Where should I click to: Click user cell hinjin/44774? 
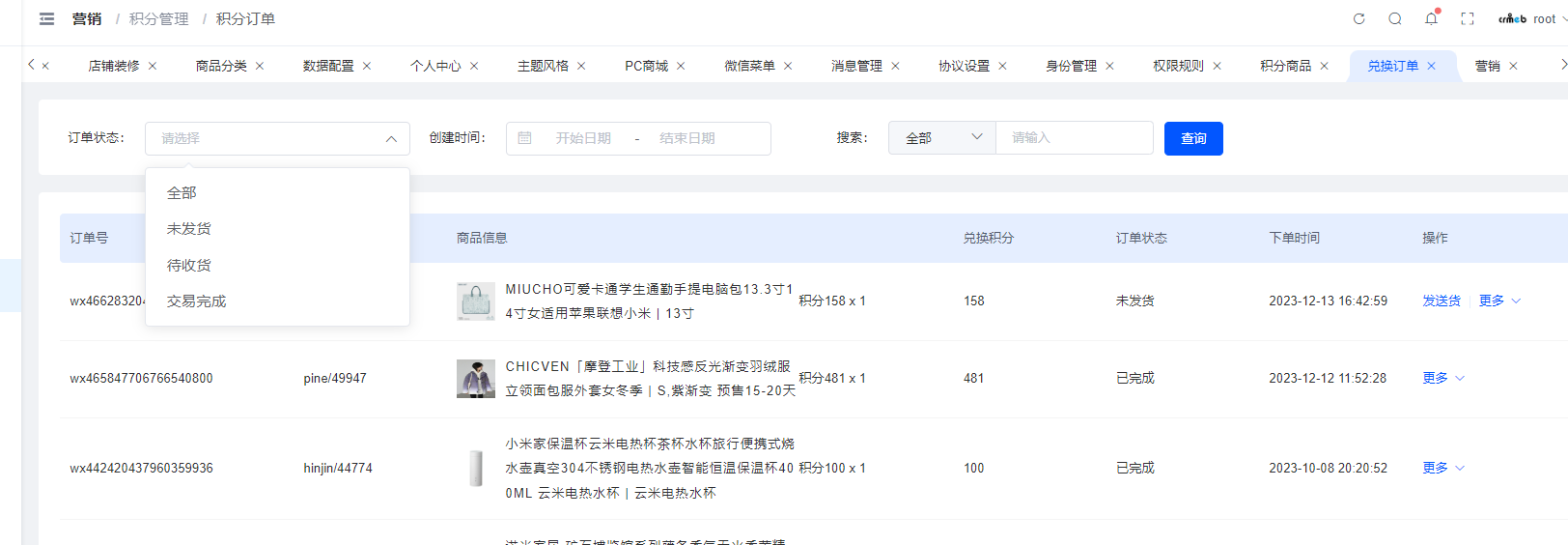pyautogui.click(x=338, y=468)
